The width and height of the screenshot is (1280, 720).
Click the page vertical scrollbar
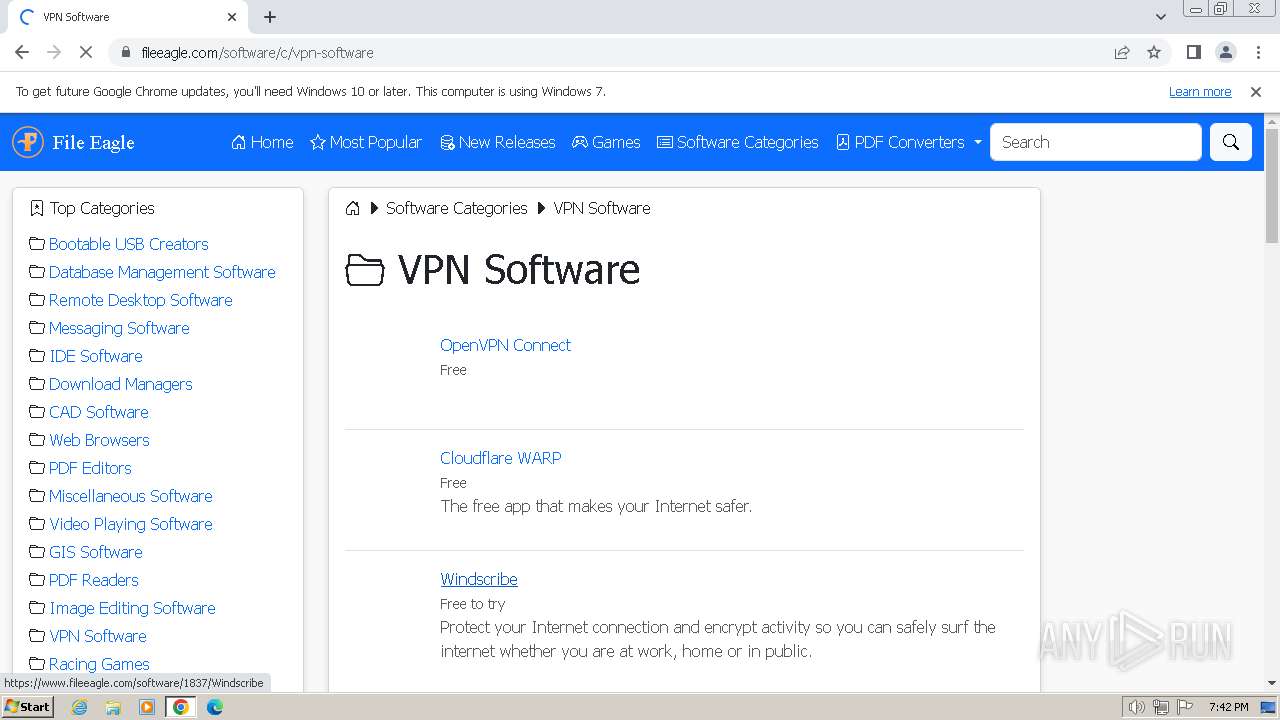1272,185
